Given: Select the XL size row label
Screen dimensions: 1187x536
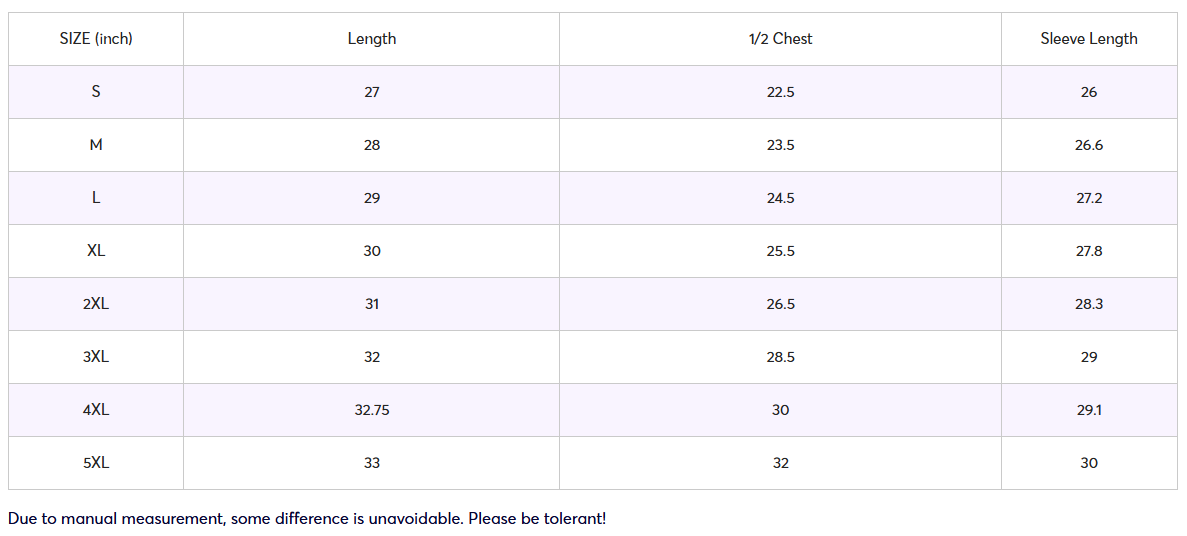Looking at the screenshot, I should tap(96, 251).
